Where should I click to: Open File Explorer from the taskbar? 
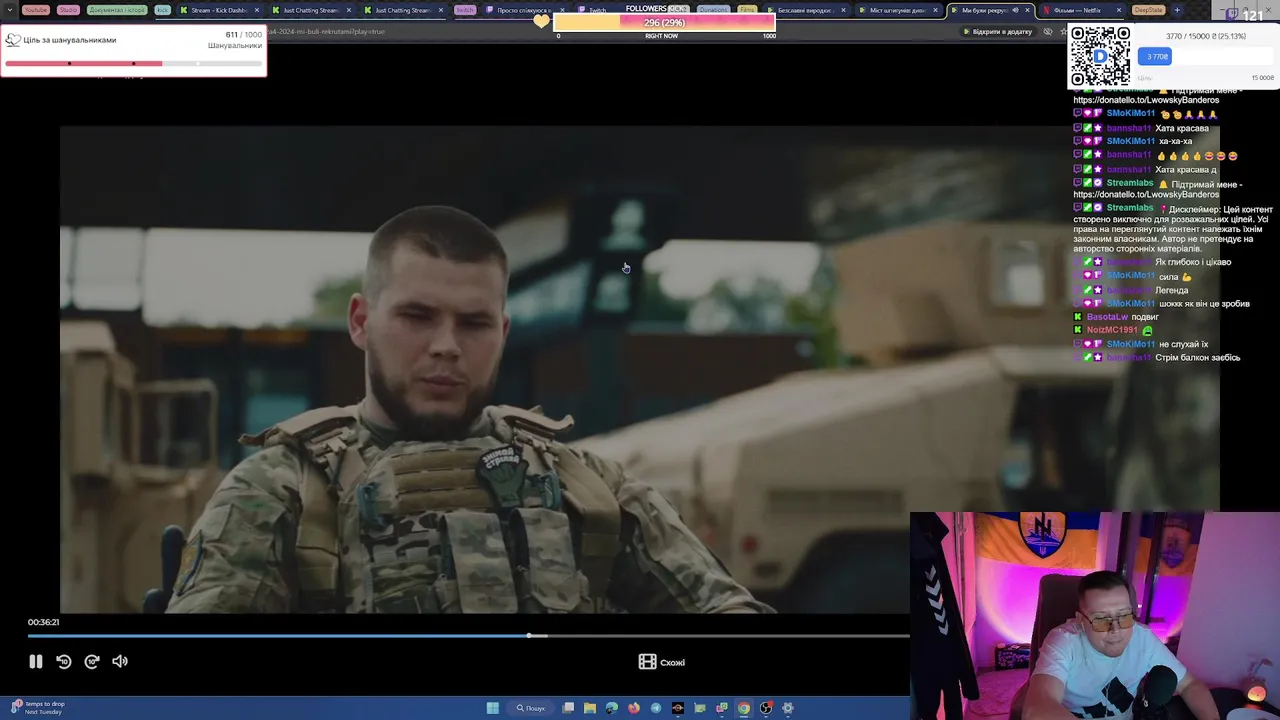pyautogui.click(x=590, y=708)
